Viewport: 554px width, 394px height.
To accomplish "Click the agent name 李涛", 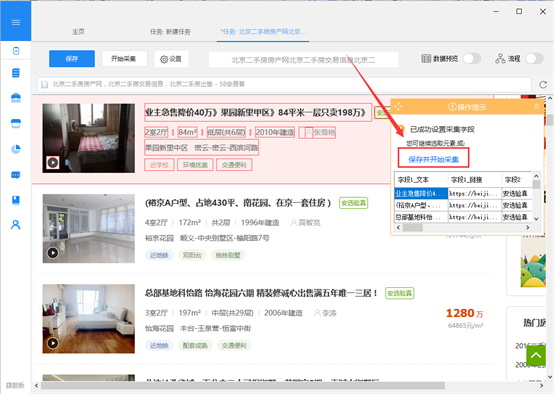I will (x=329, y=313).
